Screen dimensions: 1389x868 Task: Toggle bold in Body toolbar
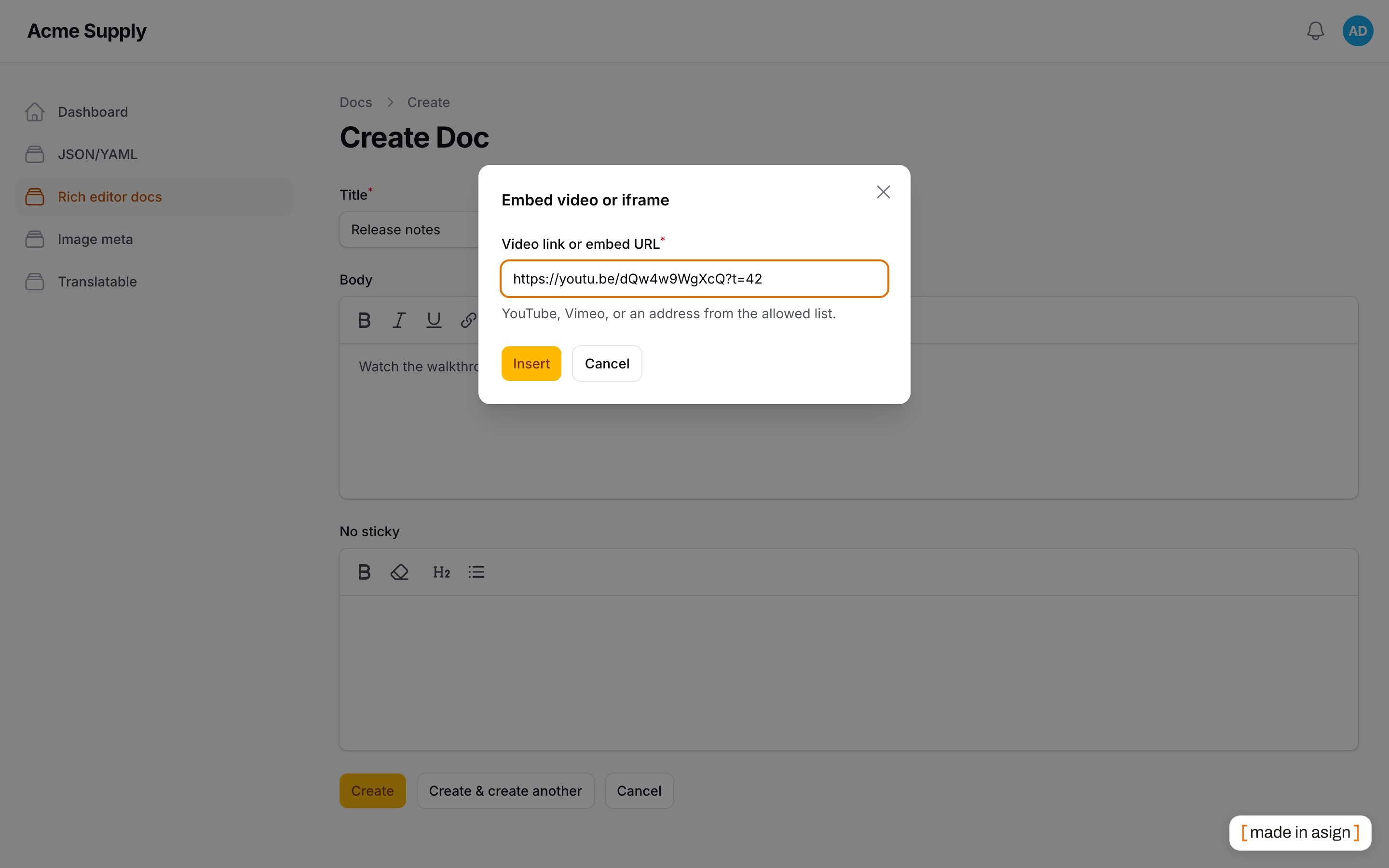[x=364, y=320]
